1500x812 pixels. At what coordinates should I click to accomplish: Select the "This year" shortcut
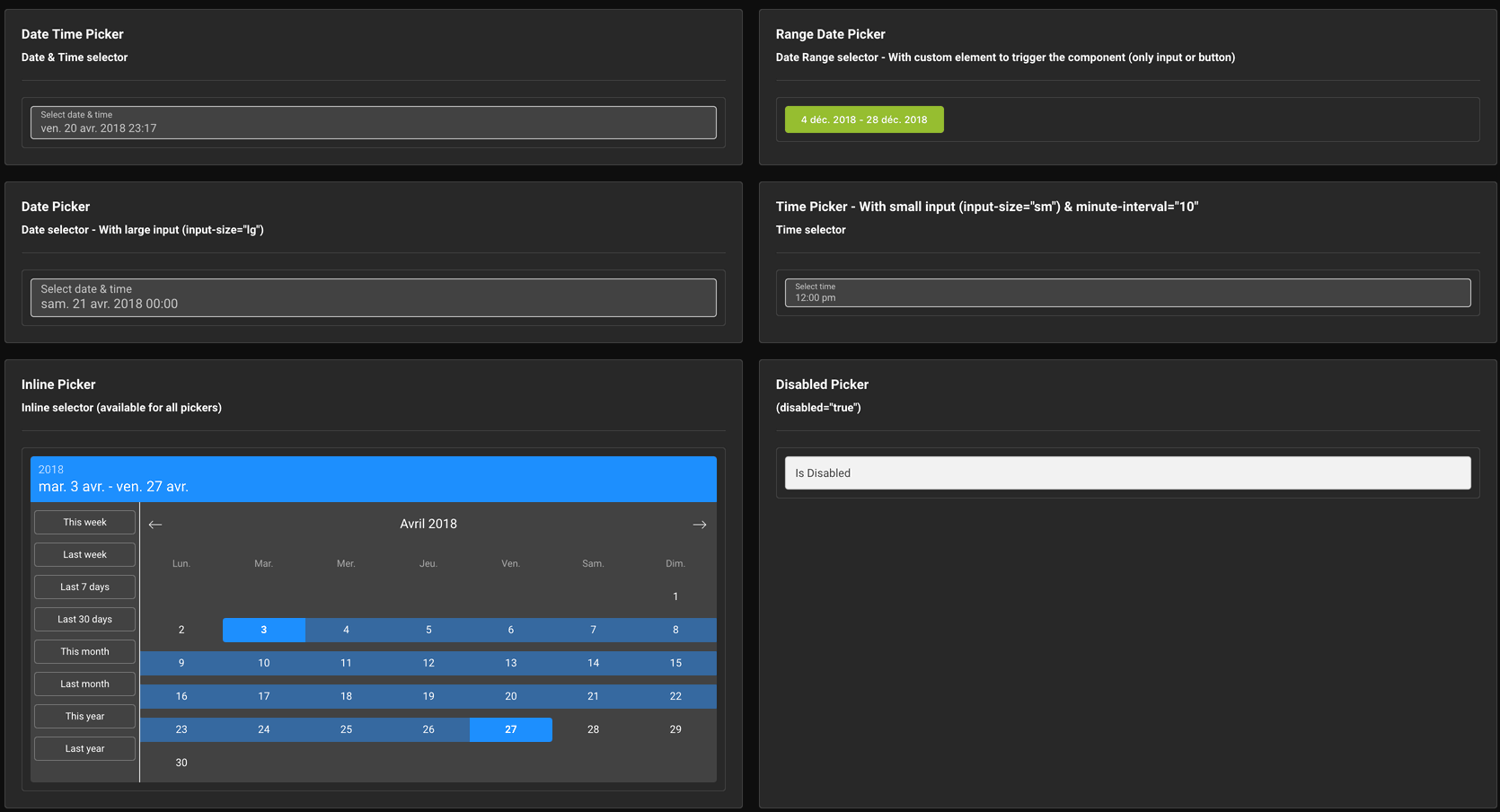pos(84,716)
